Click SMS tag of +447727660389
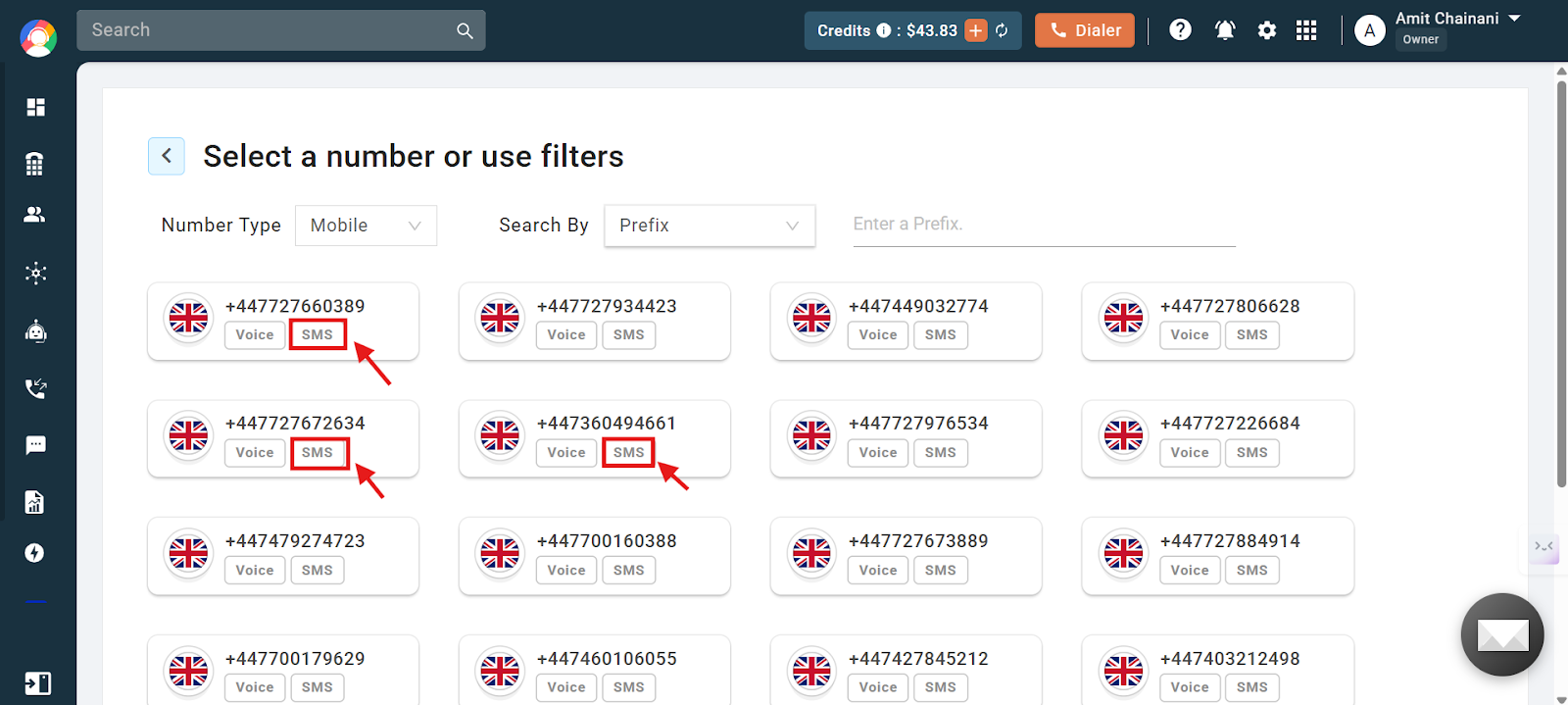Screen dimensions: 1568x705 click(x=318, y=334)
